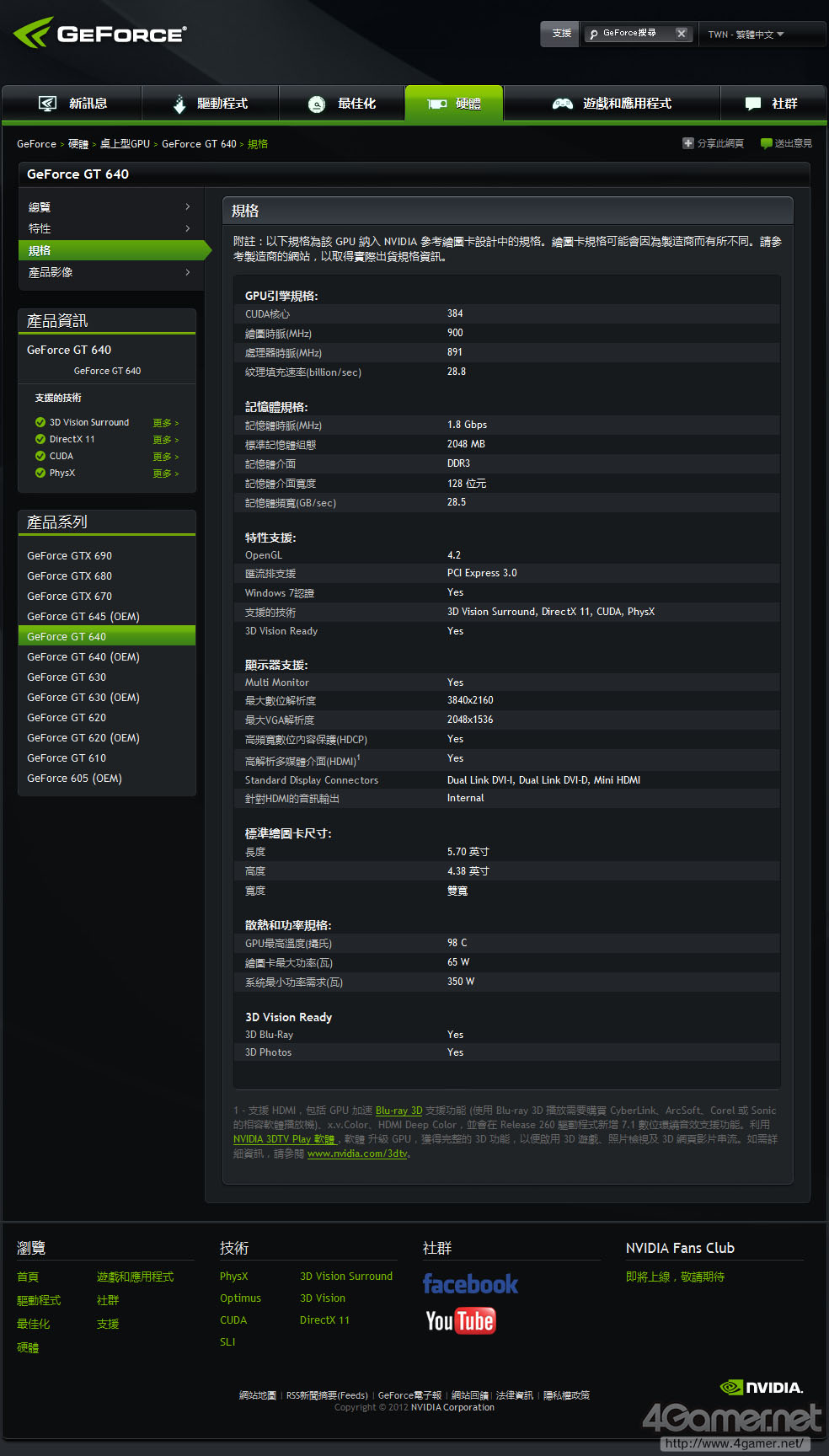The width and height of the screenshot is (829, 1456).
Task: Click the 支援 button in header
Action: pos(561,34)
